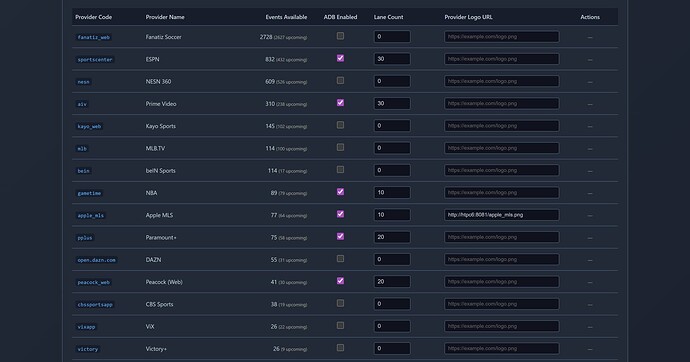Click the NESN 360 provider name

pyautogui.click(x=158, y=81)
